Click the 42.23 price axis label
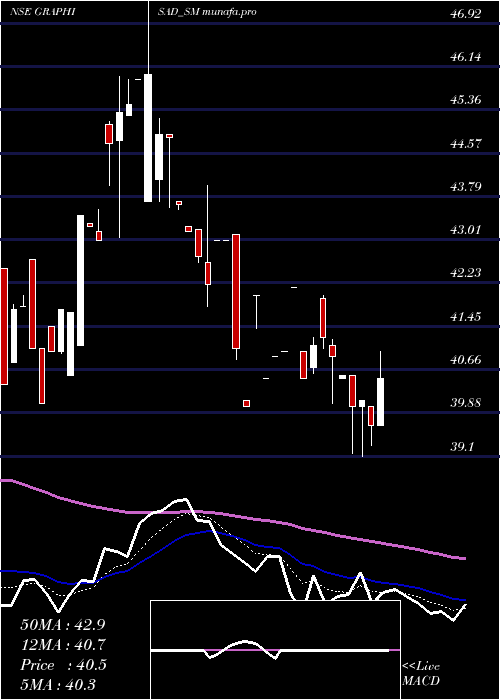 466,273
